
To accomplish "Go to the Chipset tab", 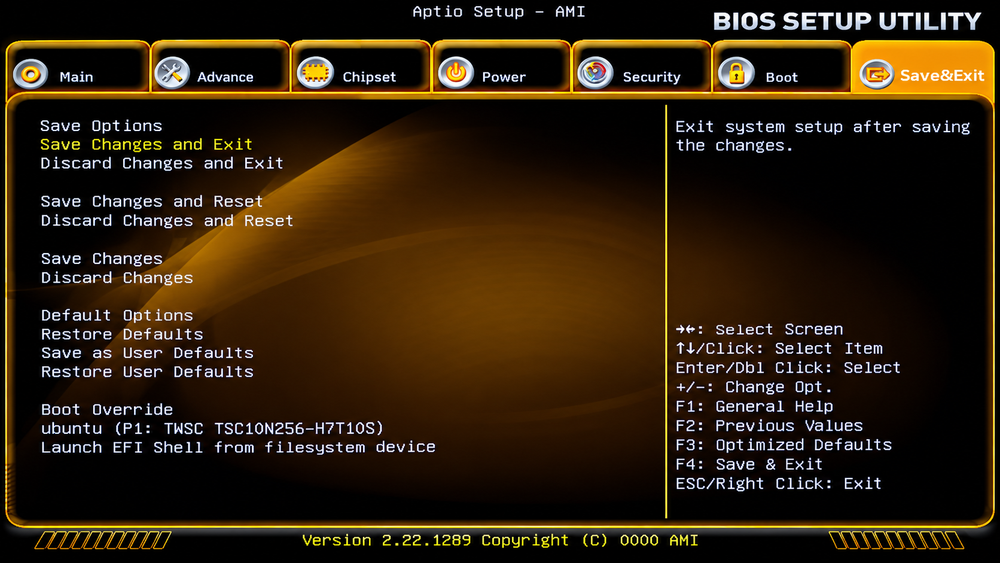I will pyautogui.click(x=361, y=68).
